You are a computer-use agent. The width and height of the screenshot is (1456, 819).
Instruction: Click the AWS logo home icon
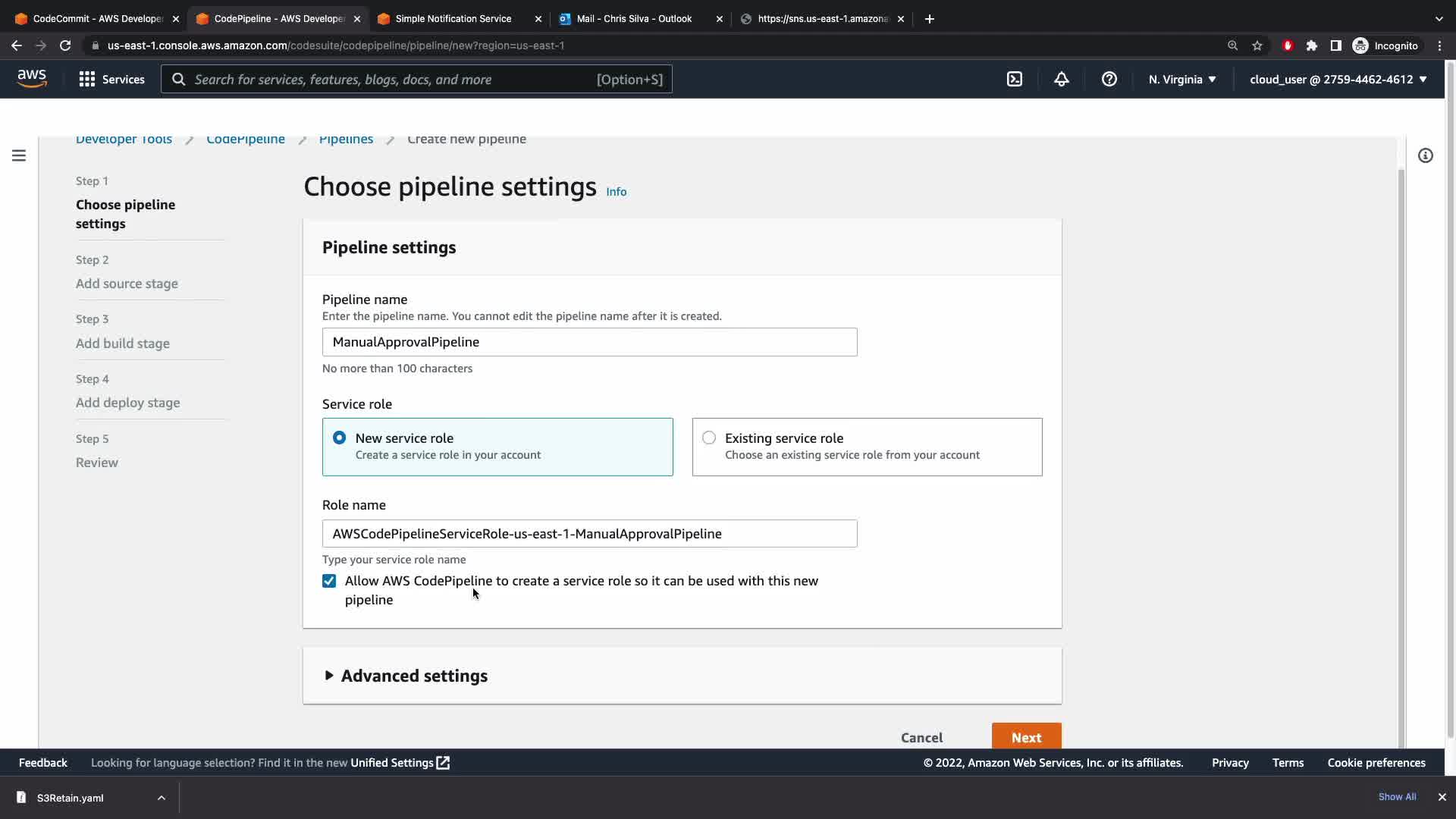point(32,79)
